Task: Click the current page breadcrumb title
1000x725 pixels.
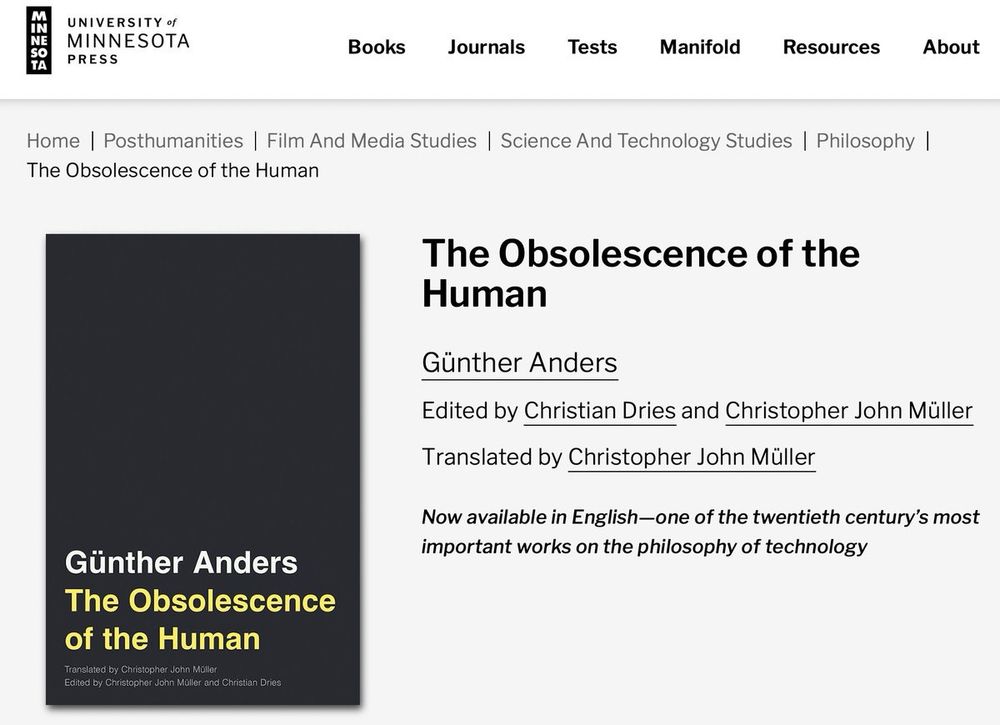Action: (x=173, y=170)
